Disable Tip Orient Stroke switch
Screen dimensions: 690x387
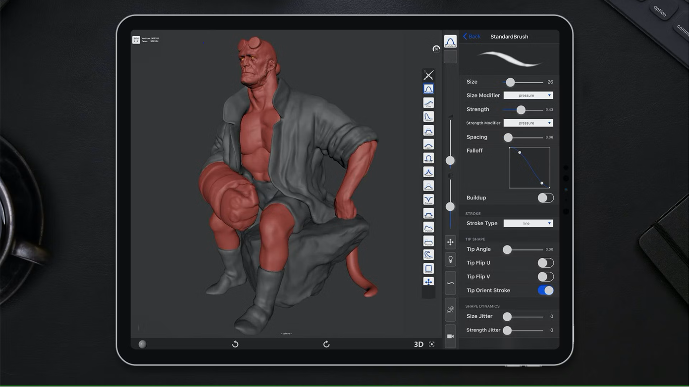(x=546, y=290)
